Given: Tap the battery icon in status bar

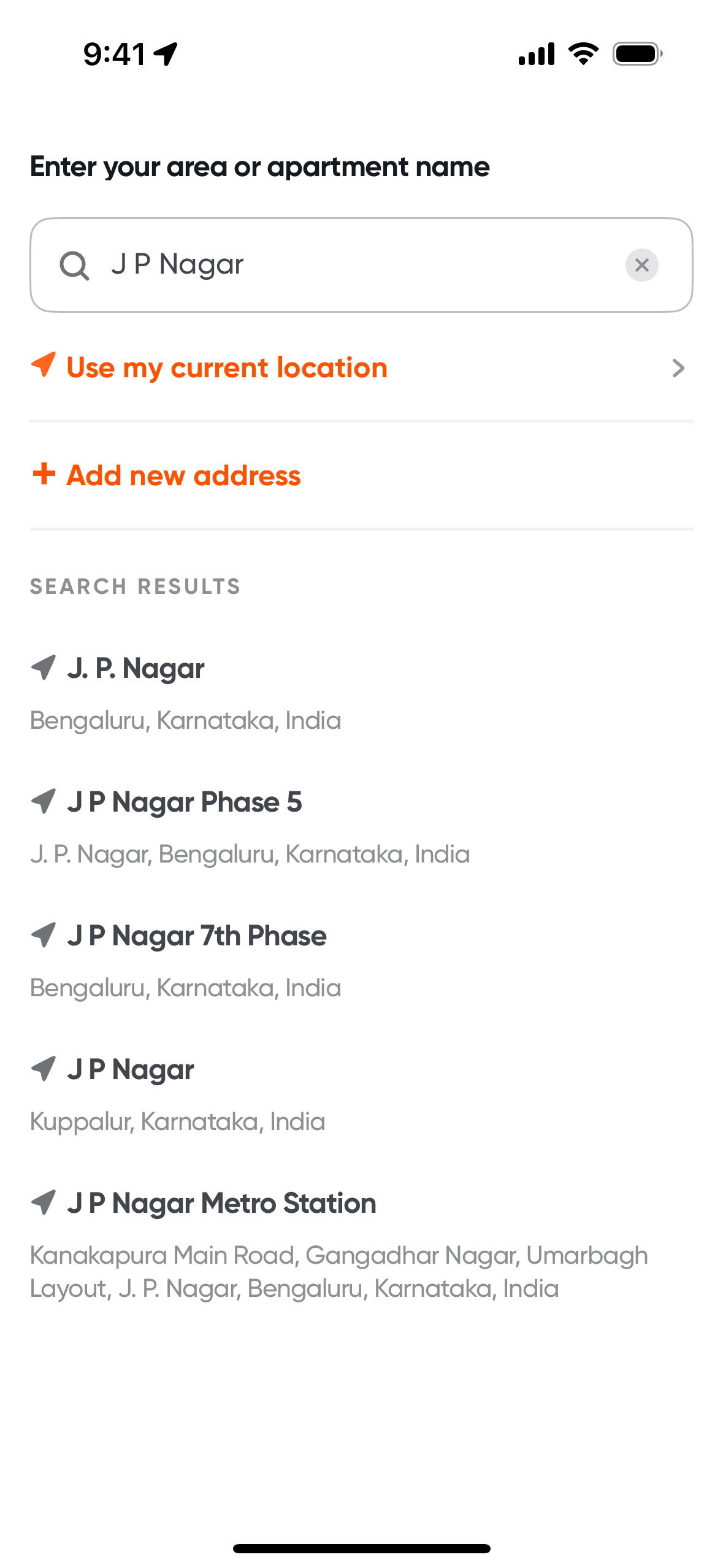Looking at the screenshot, I should 637,54.
